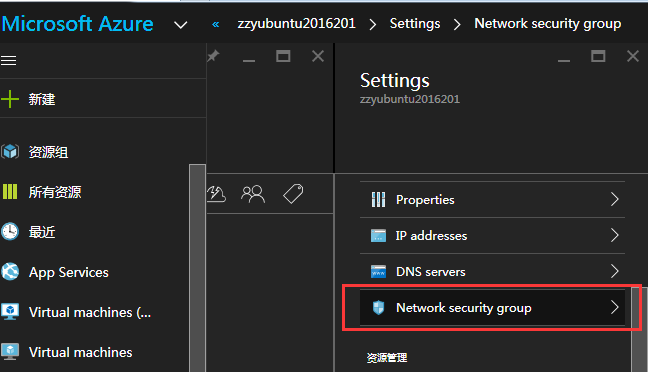This screenshot has height=372, width=648.
Task: Select the 所有资源 grid icon
Action: point(10,192)
